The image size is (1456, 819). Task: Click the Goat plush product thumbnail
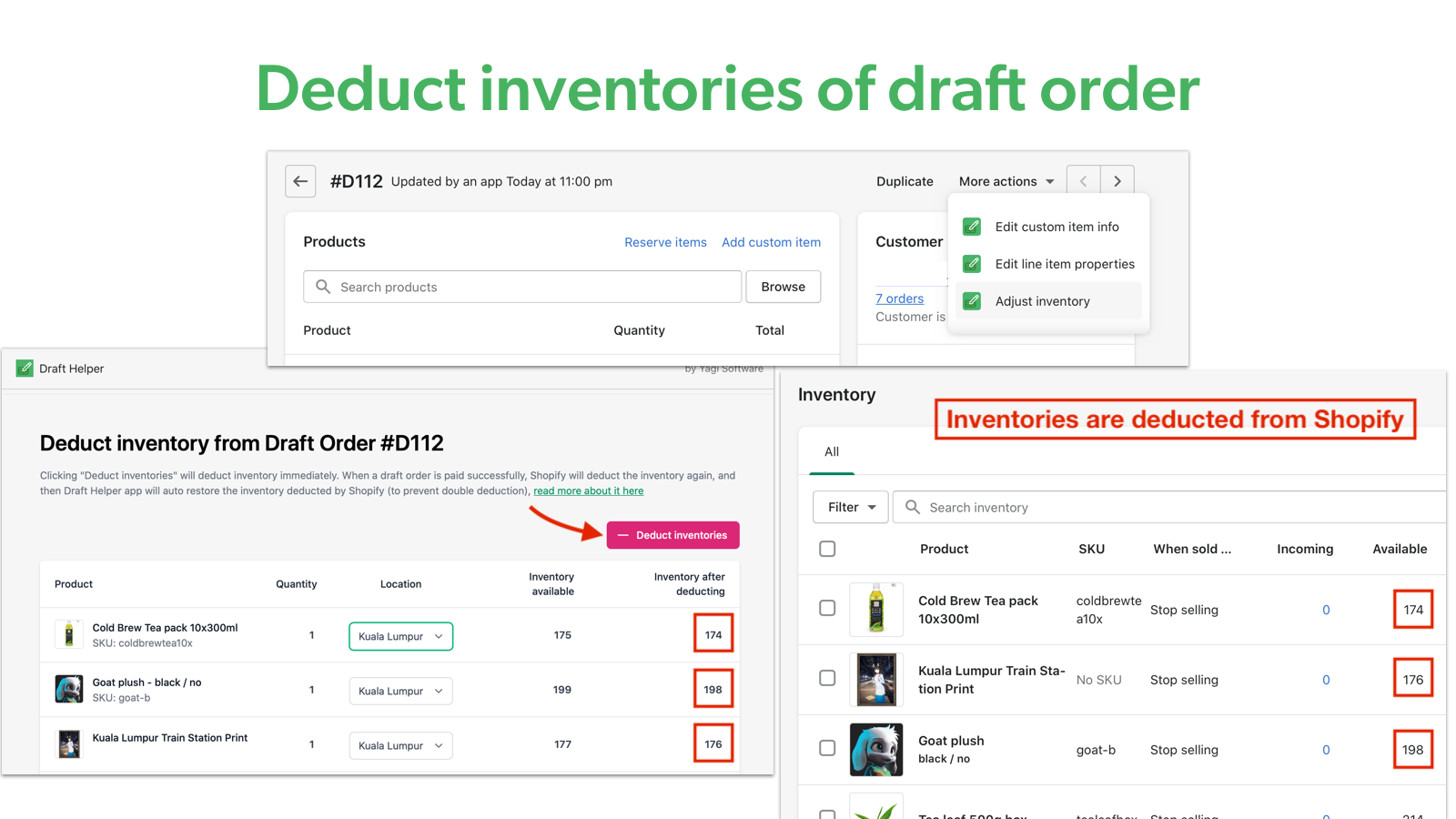click(x=876, y=749)
